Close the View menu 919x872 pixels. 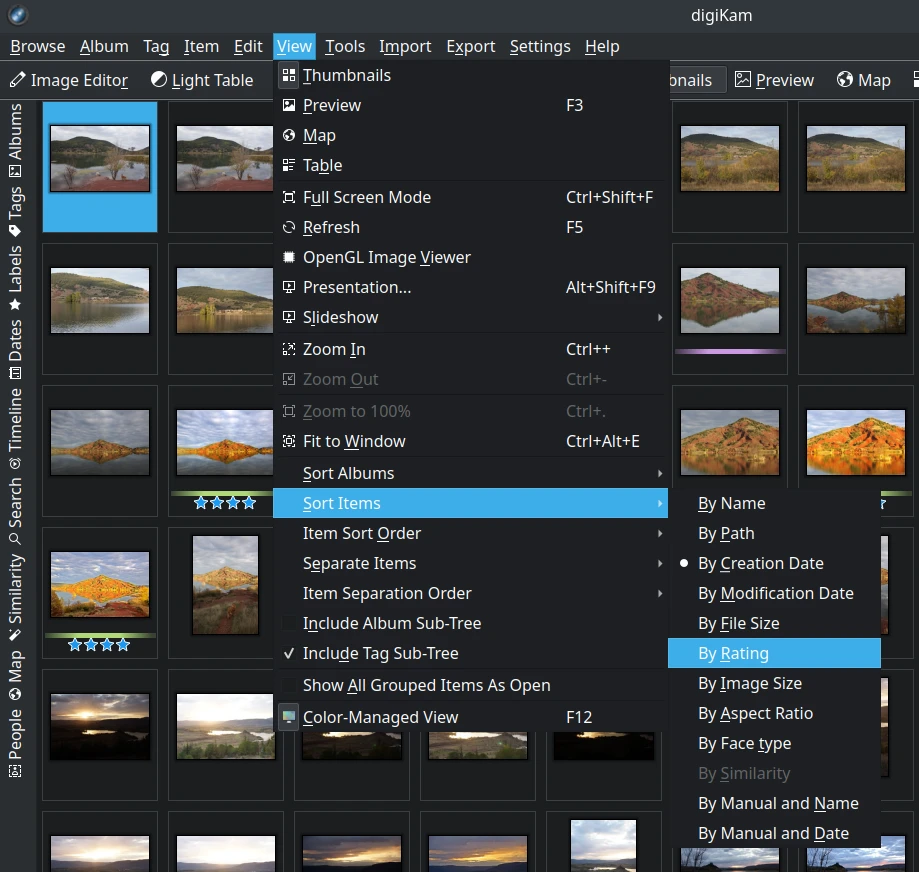[294, 46]
